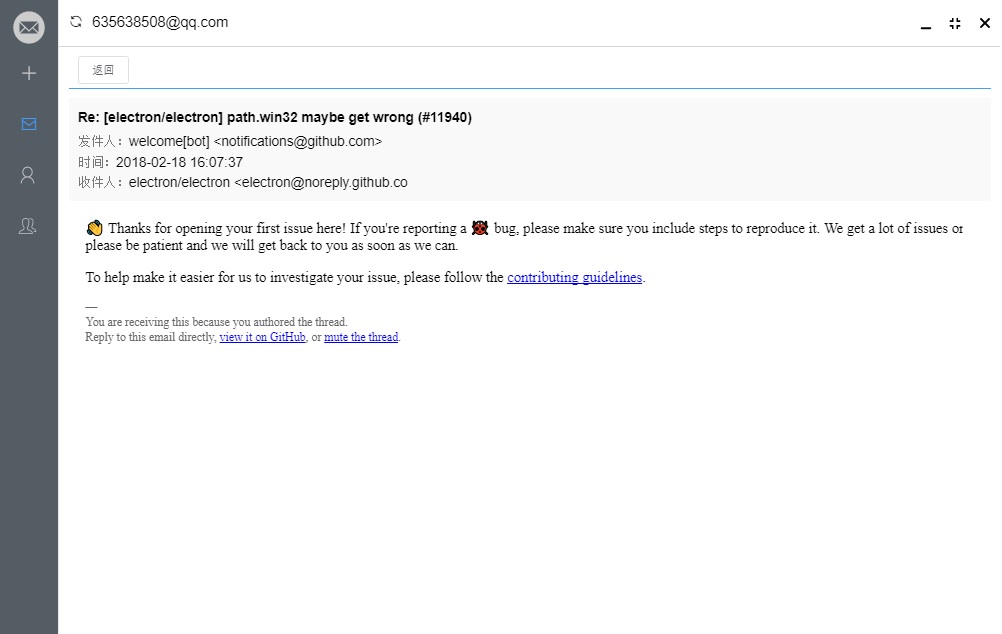Minimize the mail window
The image size is (1002, 634).
(x=926, y=24)
